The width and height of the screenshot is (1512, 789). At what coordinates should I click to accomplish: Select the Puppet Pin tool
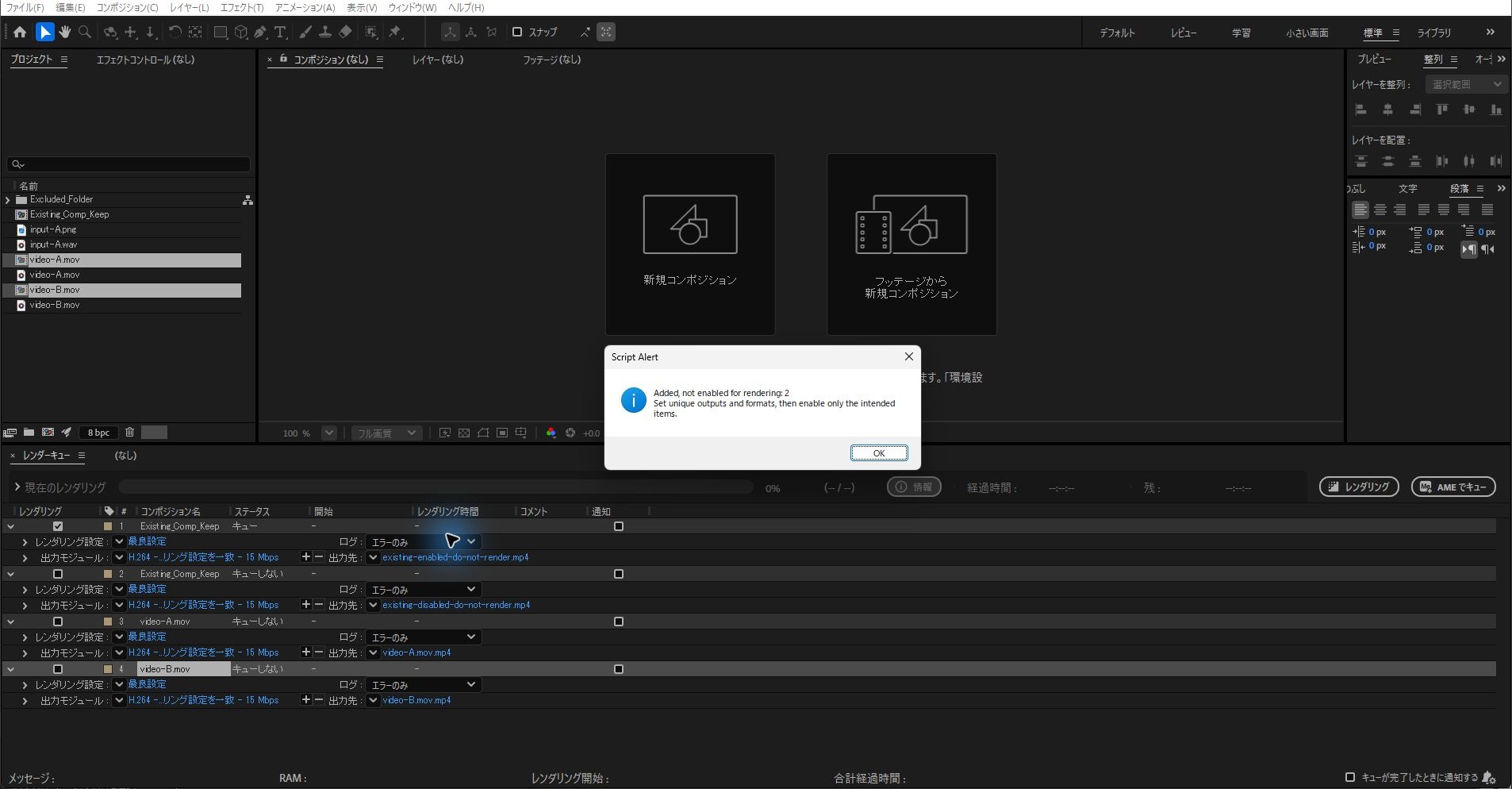(x=395, y=33)
